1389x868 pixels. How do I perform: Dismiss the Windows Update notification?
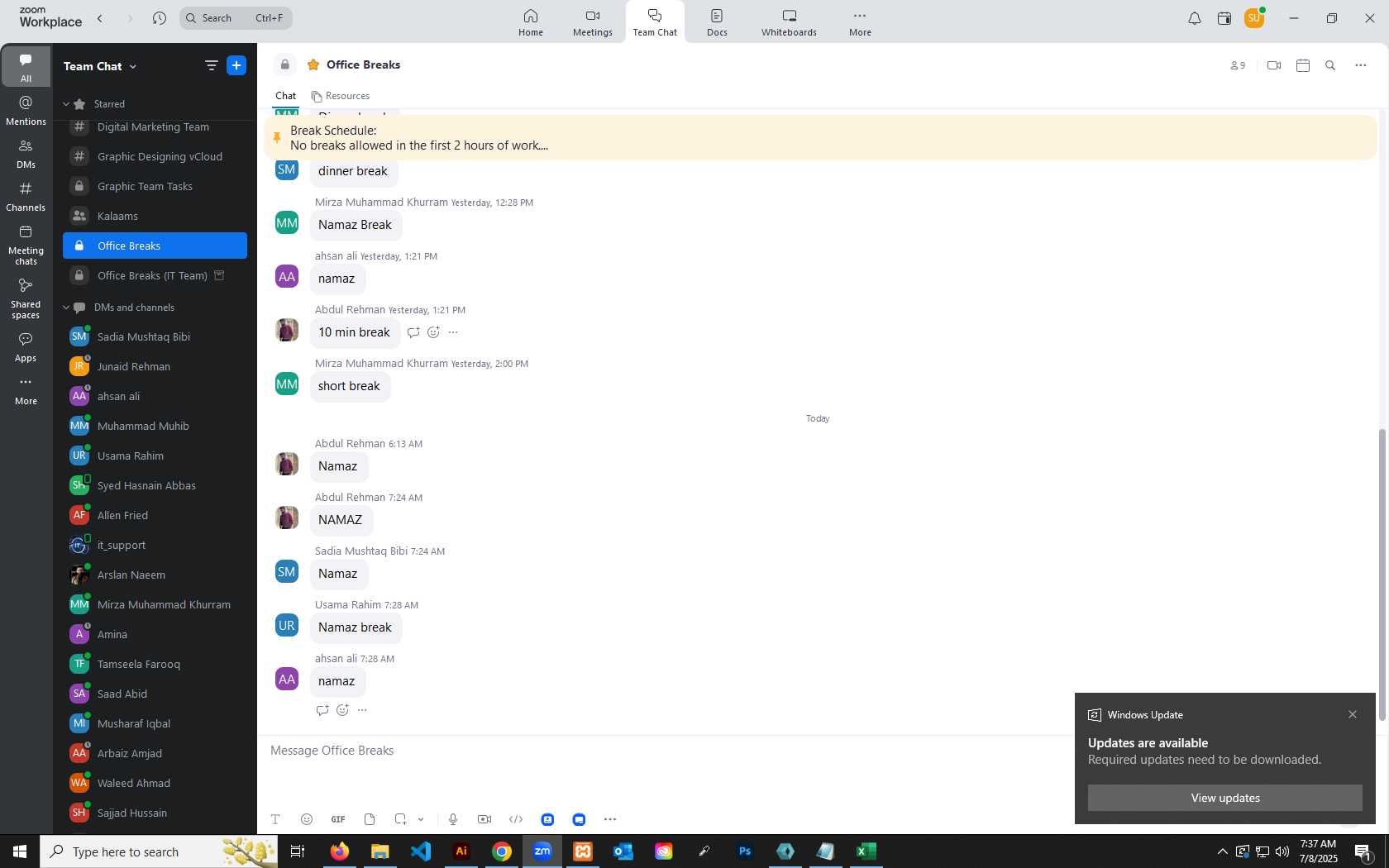tap(1353, 714)
